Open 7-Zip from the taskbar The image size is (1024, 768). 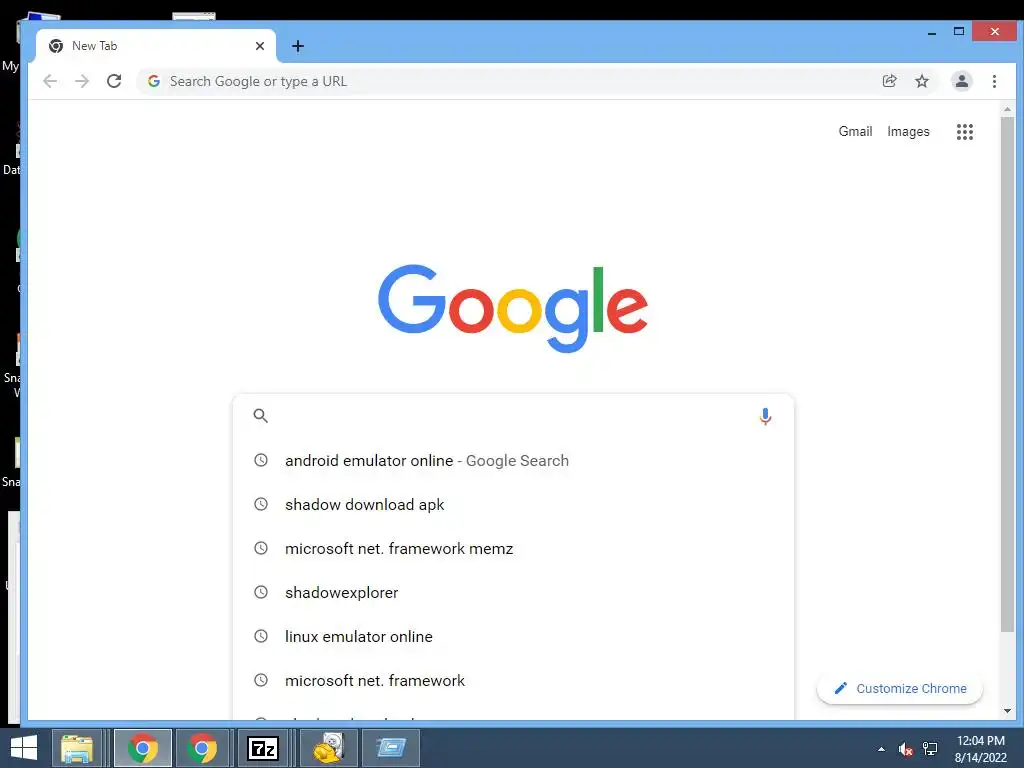263,748
